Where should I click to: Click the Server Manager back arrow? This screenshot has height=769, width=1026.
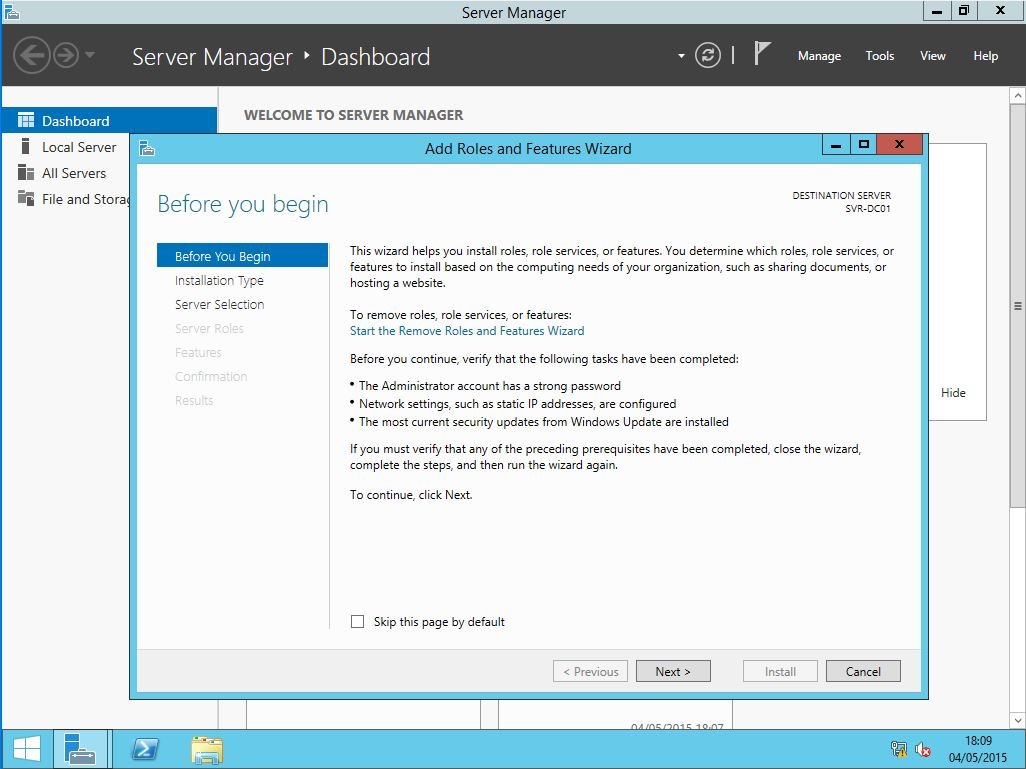point(32,55)
